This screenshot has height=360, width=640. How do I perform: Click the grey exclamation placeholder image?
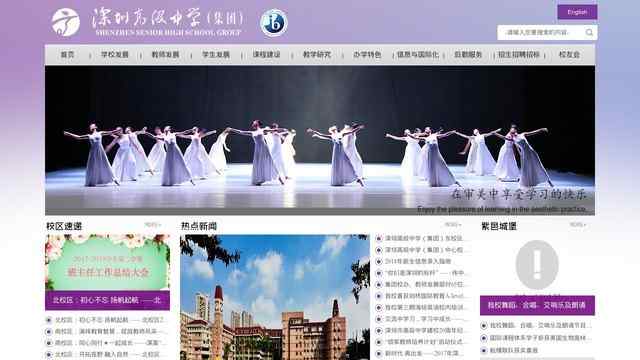pyautogui.click(x=537, y=264)
